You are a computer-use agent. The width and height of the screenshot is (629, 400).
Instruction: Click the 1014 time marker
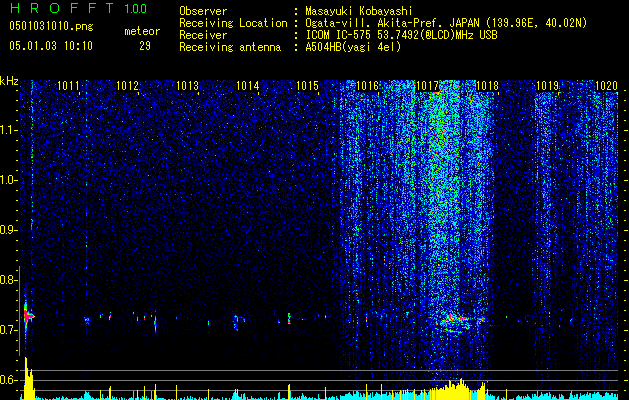pos(248,85)
